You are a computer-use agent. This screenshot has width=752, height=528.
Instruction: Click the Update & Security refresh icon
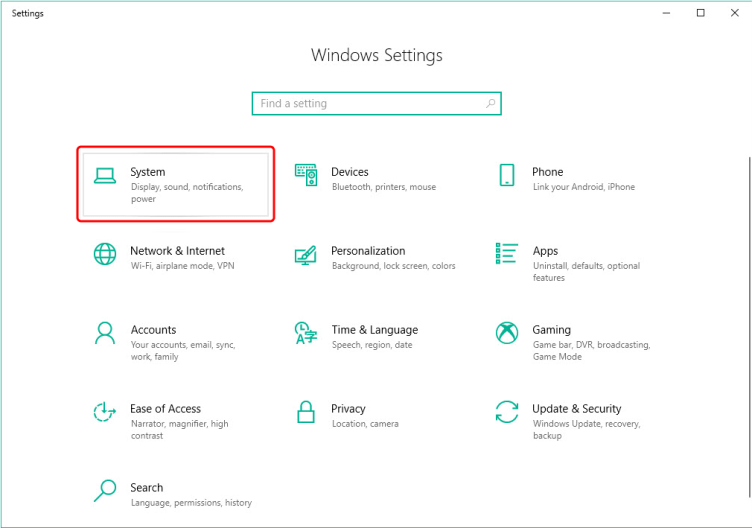(x=506, y=412)
